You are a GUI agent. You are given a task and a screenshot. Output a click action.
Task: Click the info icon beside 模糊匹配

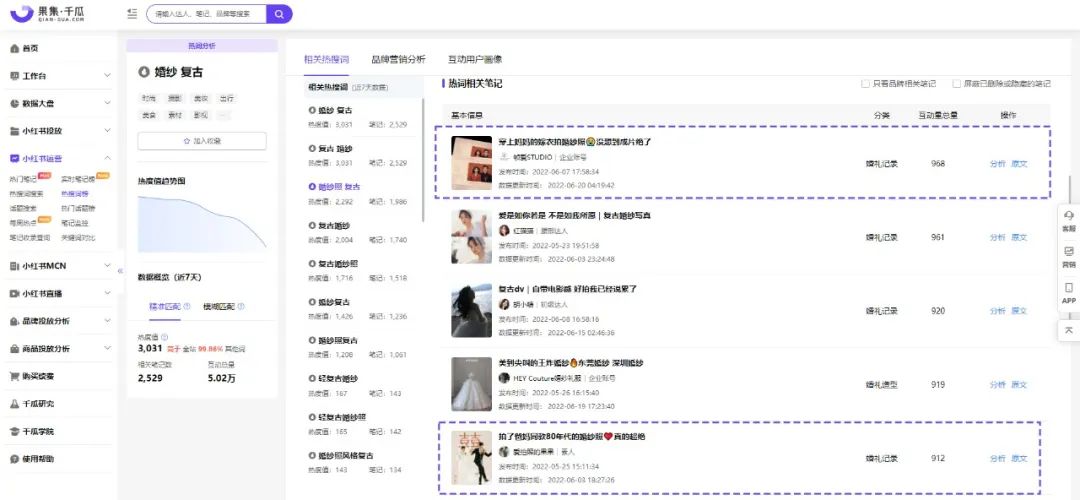[241, 306]
